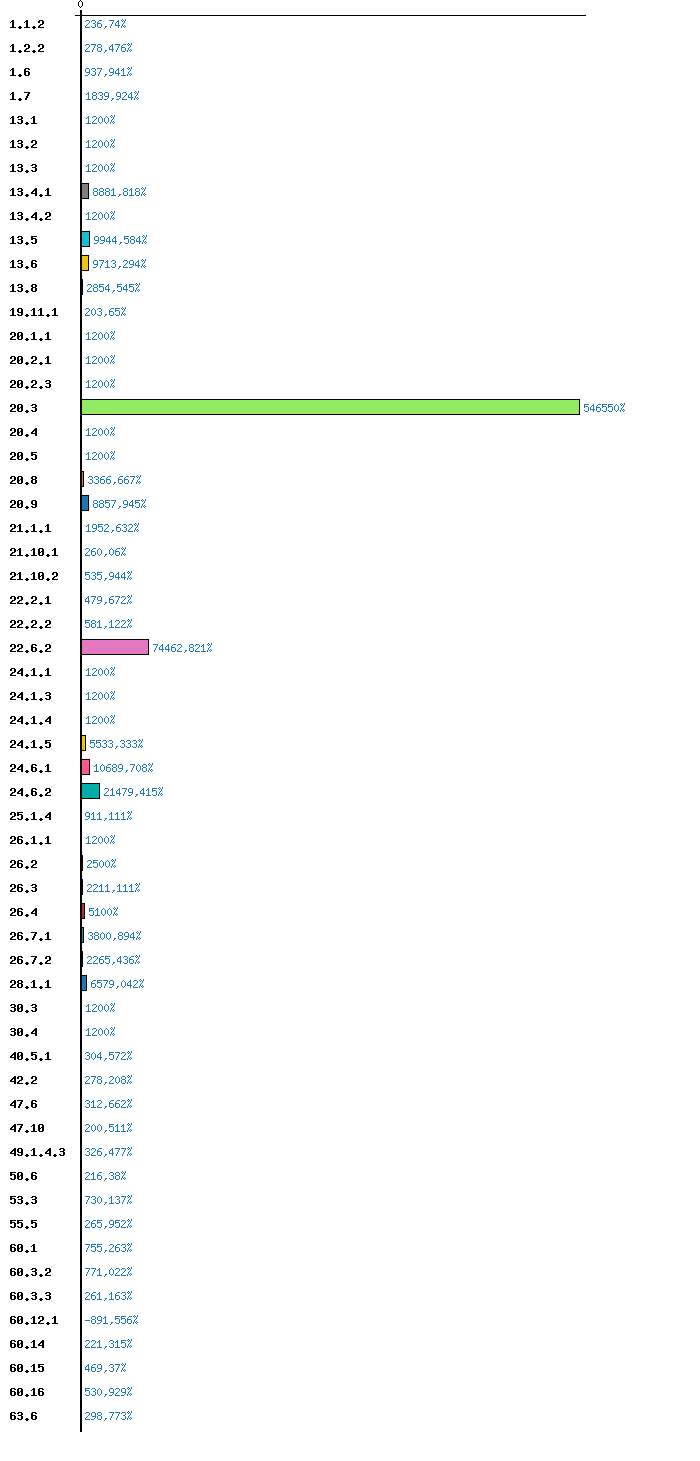Select the row label 49.1.4.3

tap(37, 1152)
